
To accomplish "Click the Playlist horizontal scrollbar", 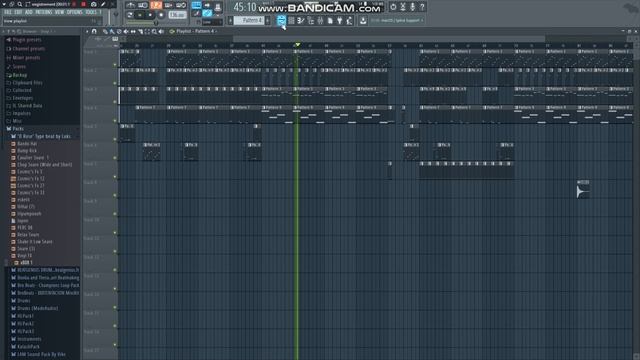I will coord(389,39).
